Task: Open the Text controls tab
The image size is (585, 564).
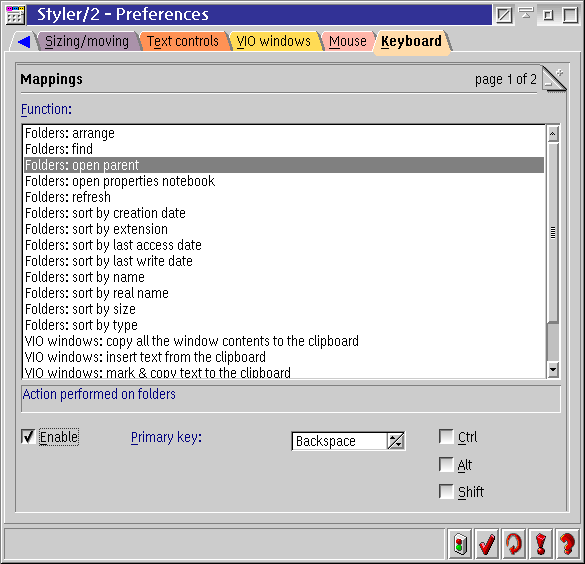Action: point(183,41)
